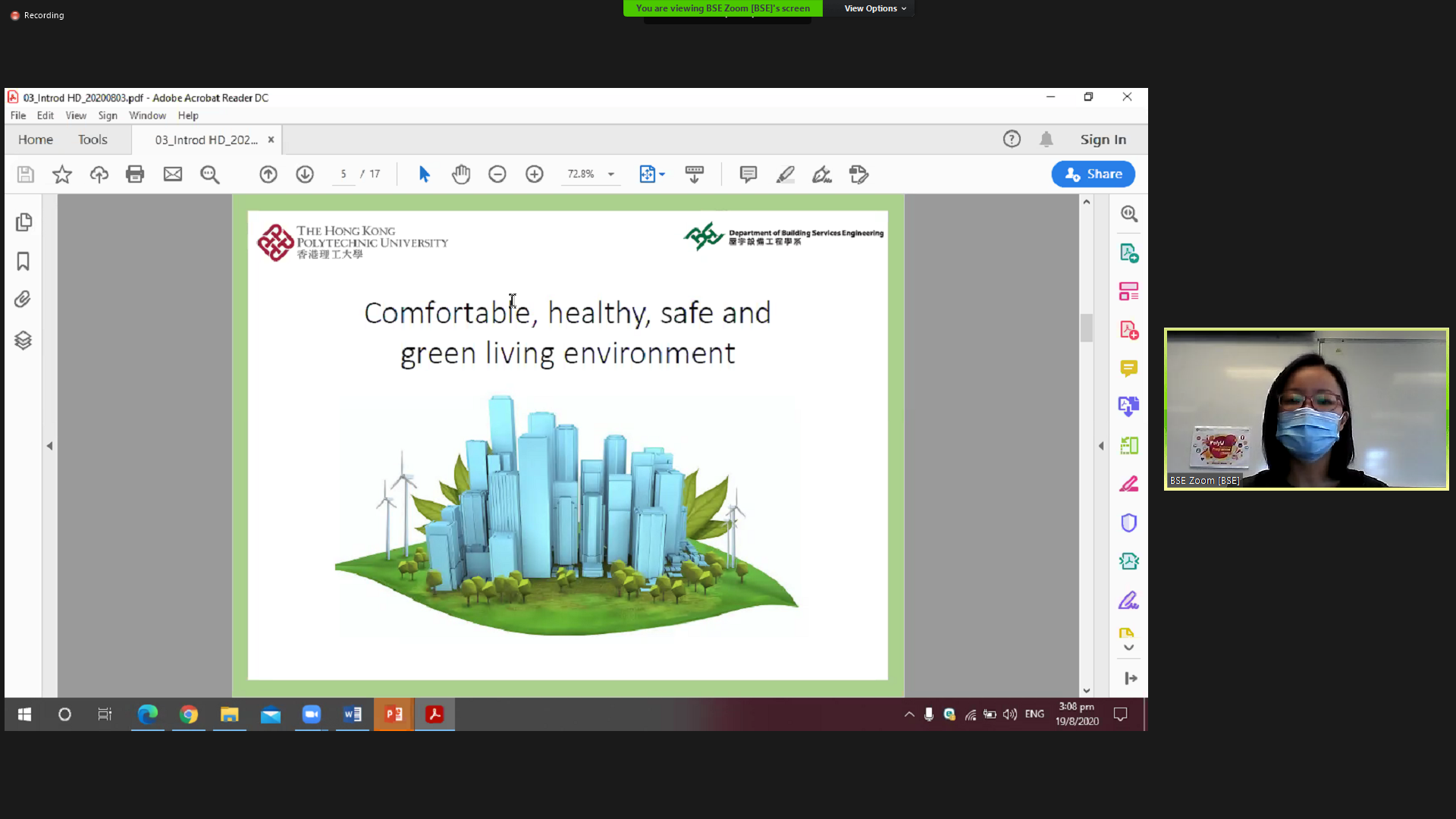Select the Hand pan tool
The height and width of the screenshot is (819, 1456).
[x=461, y=174]
